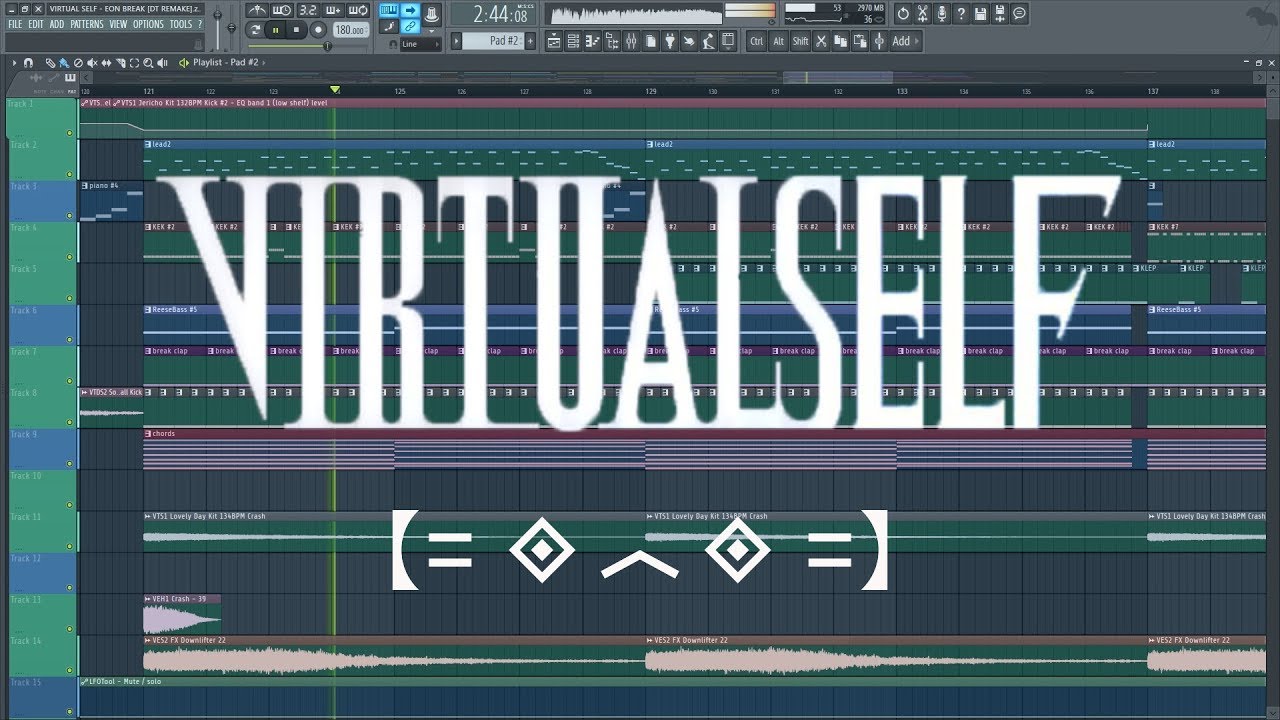Click the Shift modifier button

click(x=801, y=41)
